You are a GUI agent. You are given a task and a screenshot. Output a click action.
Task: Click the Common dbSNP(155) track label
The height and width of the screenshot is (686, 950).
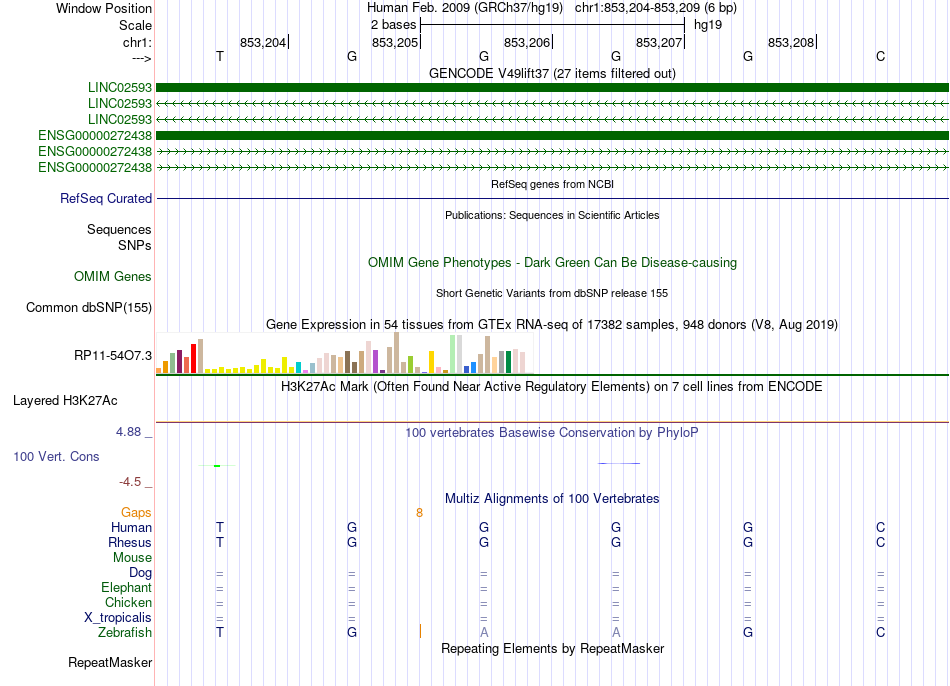(x=89, y=308)
